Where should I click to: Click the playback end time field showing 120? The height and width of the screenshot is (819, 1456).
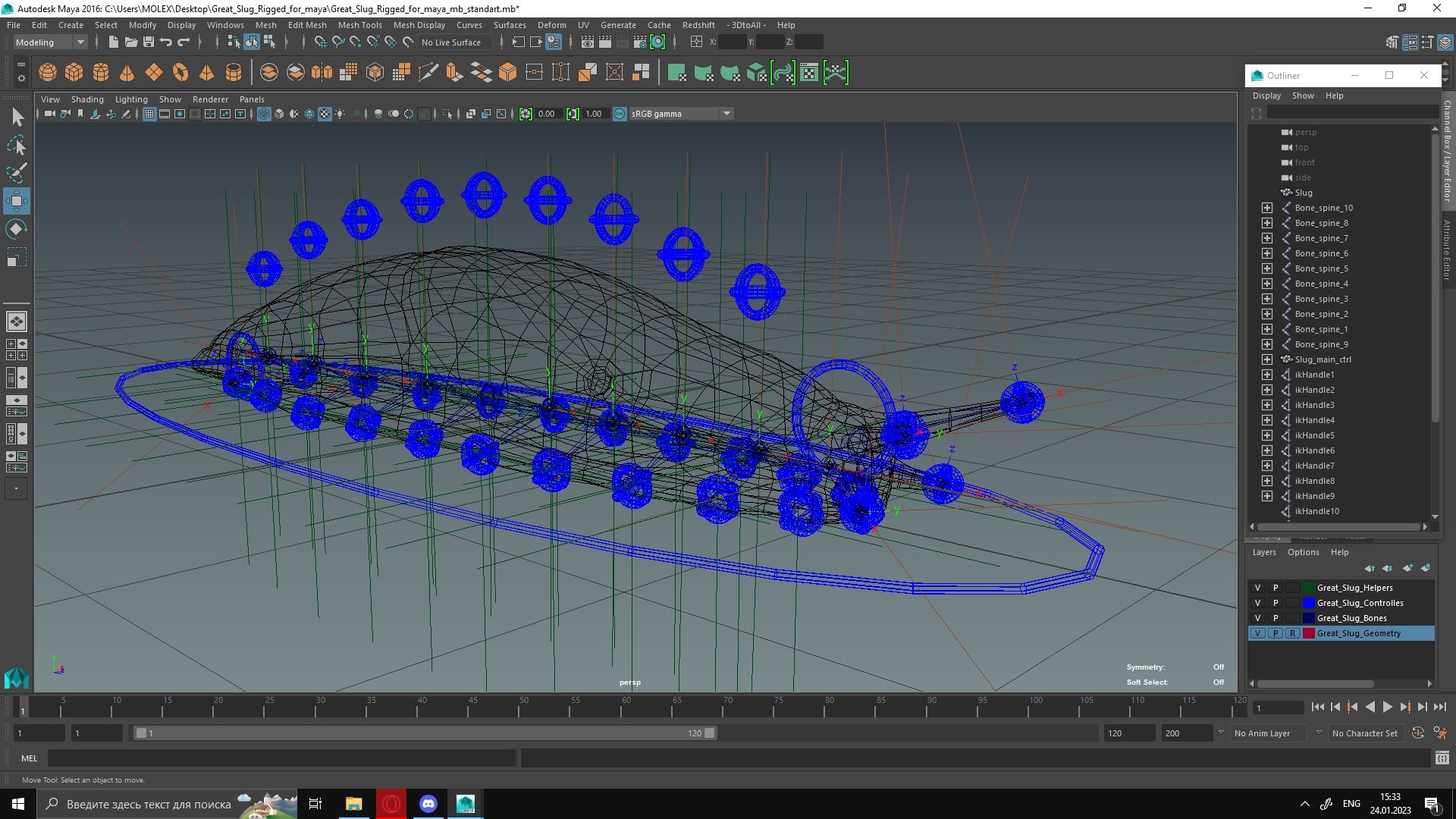(x=1128, y=733)
